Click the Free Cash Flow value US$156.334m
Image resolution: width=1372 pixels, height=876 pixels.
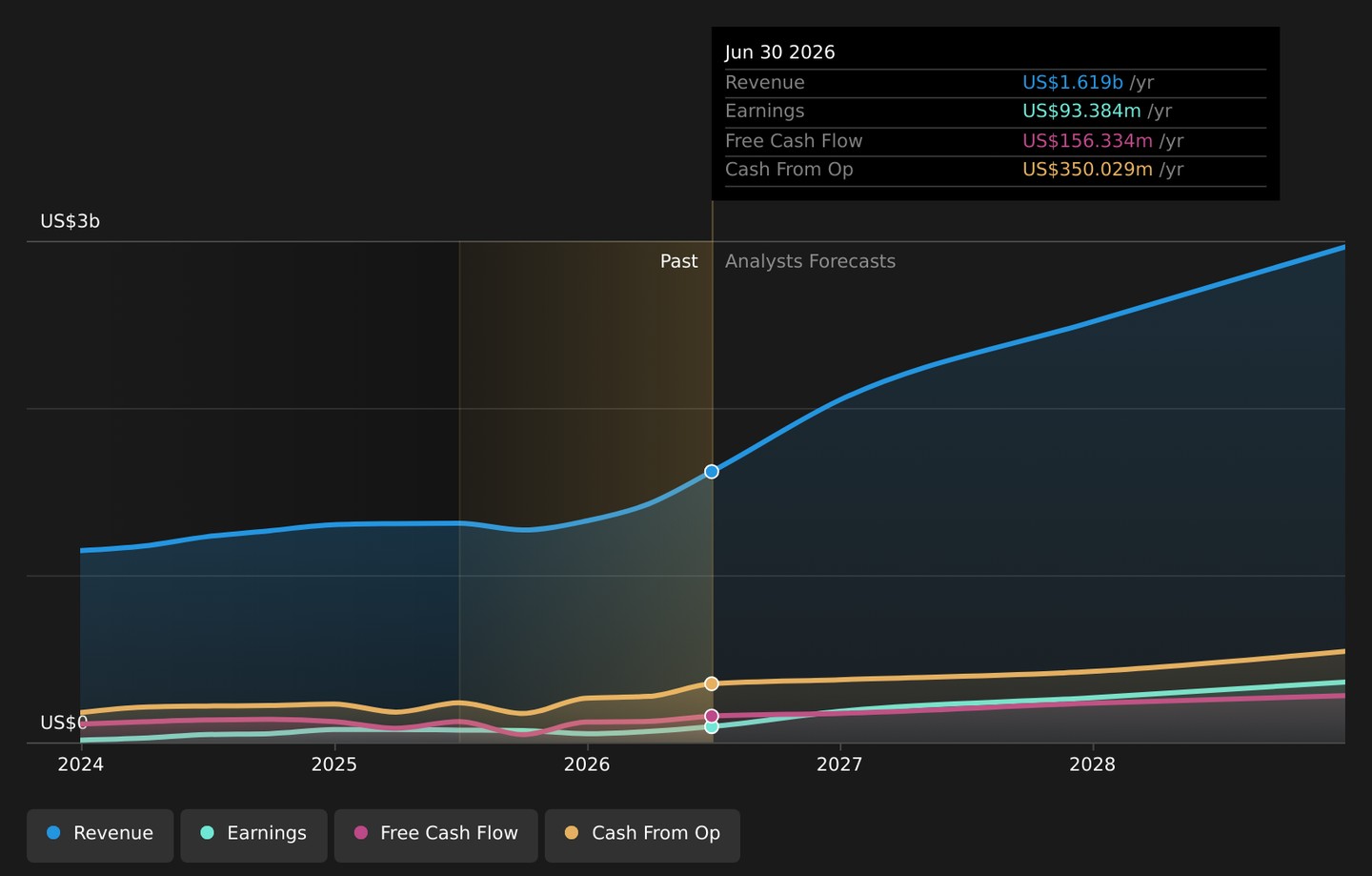(x=1087, y=141)
